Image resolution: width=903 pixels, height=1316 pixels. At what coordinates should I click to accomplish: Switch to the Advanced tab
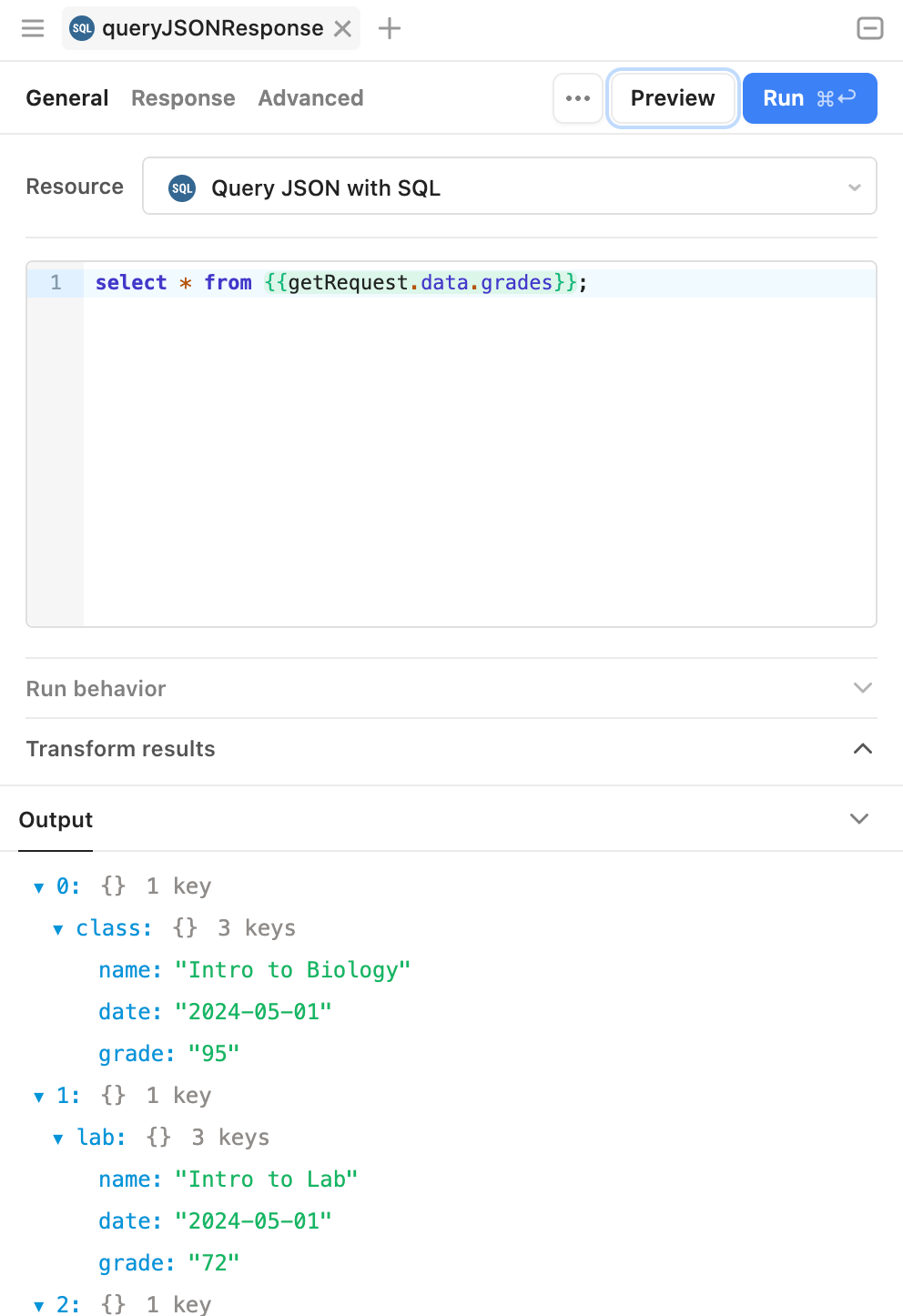coord(310,98)
